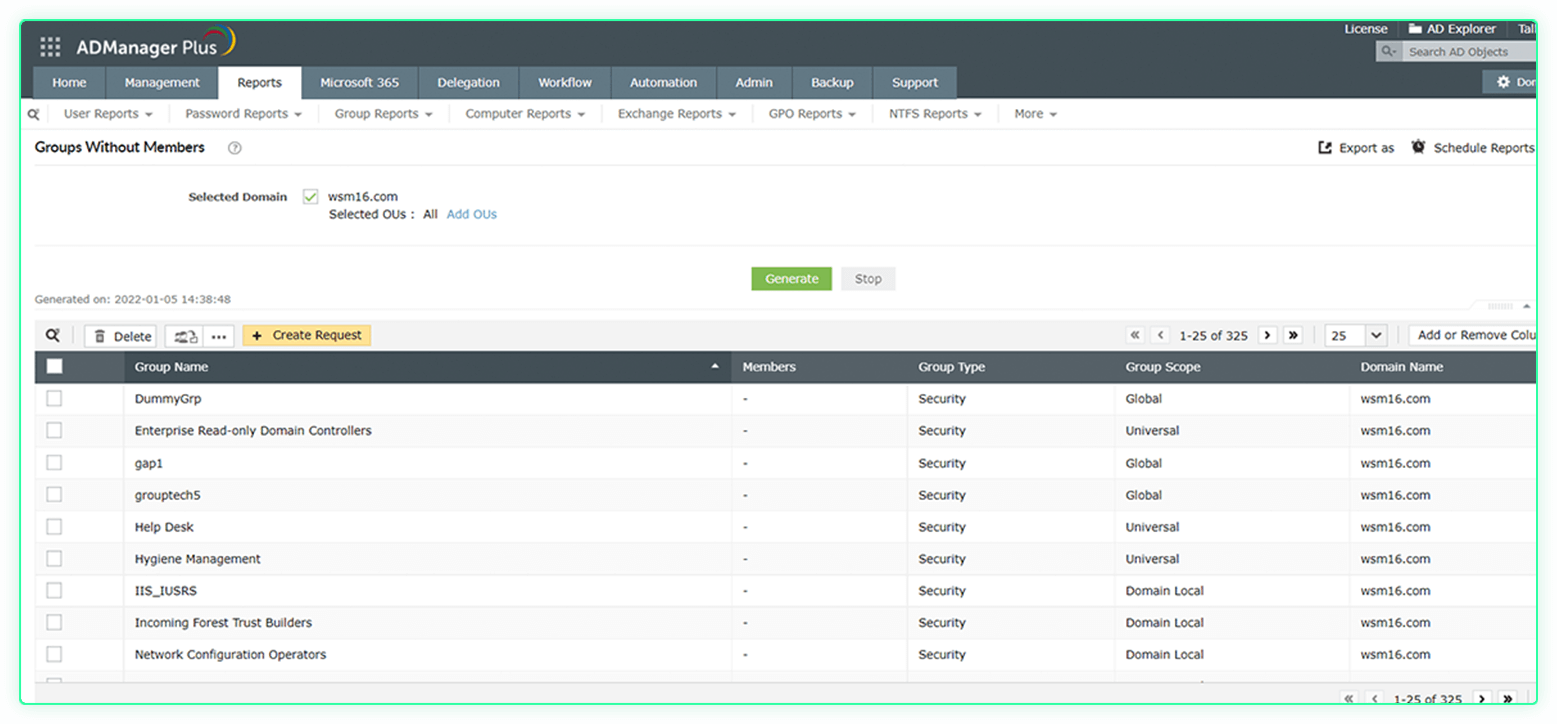Check the DummyGrp row checkbox

[x=54, y=399]
